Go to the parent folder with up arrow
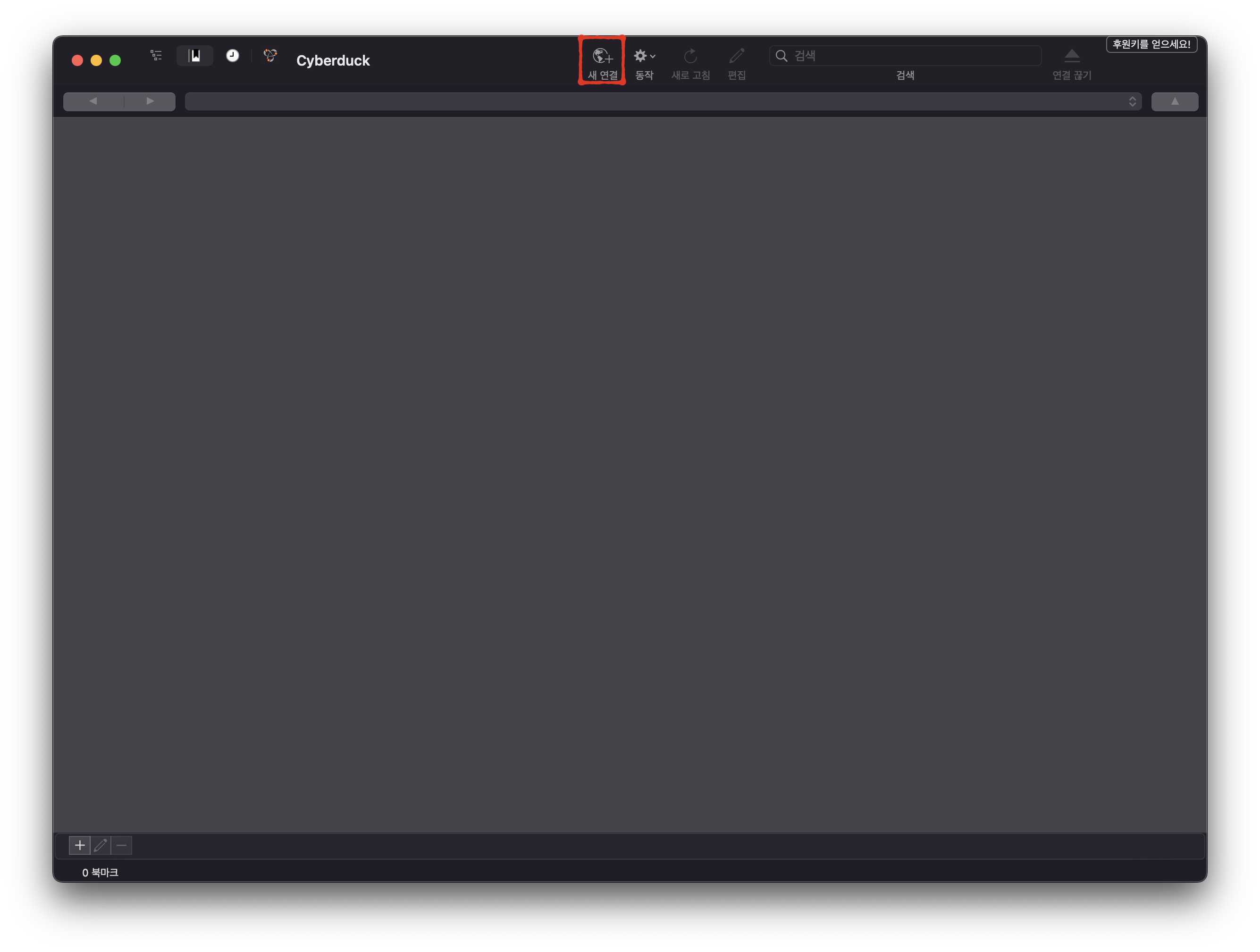 [1175, 101]
